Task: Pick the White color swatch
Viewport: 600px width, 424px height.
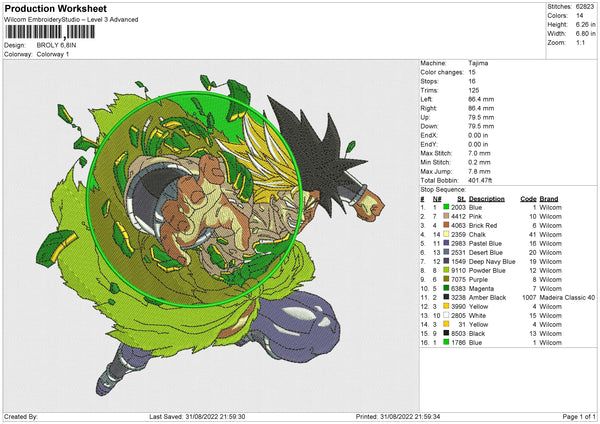Action: point(446,315)
